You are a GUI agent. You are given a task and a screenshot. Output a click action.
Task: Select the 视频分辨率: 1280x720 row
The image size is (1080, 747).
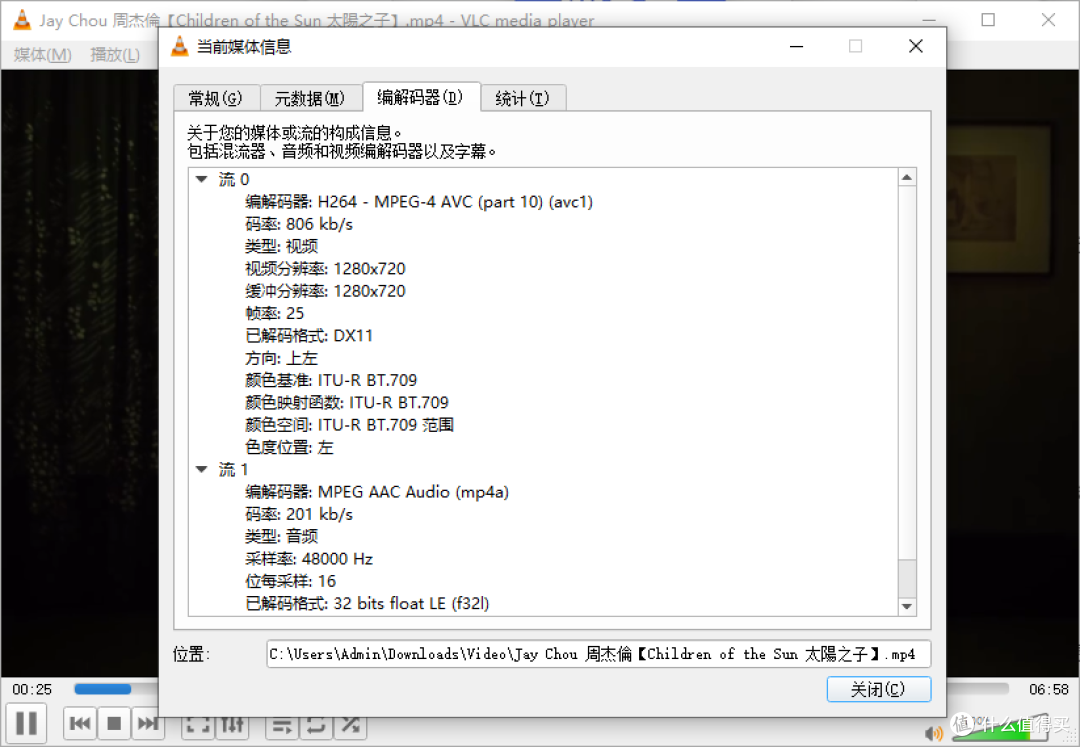(325, 269)
